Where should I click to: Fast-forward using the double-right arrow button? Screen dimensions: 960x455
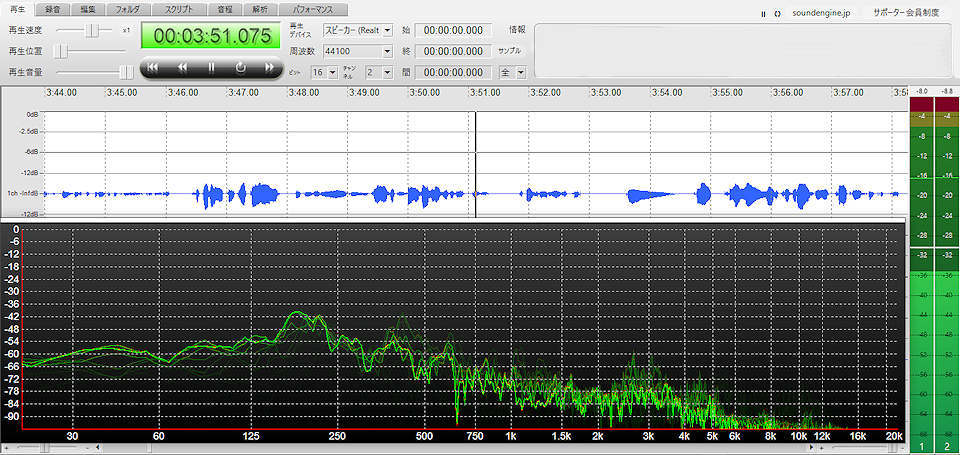[x=269, y=68]
